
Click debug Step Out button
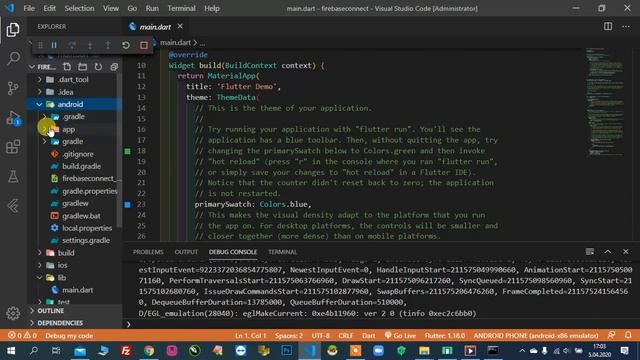[x=108, y=45]
